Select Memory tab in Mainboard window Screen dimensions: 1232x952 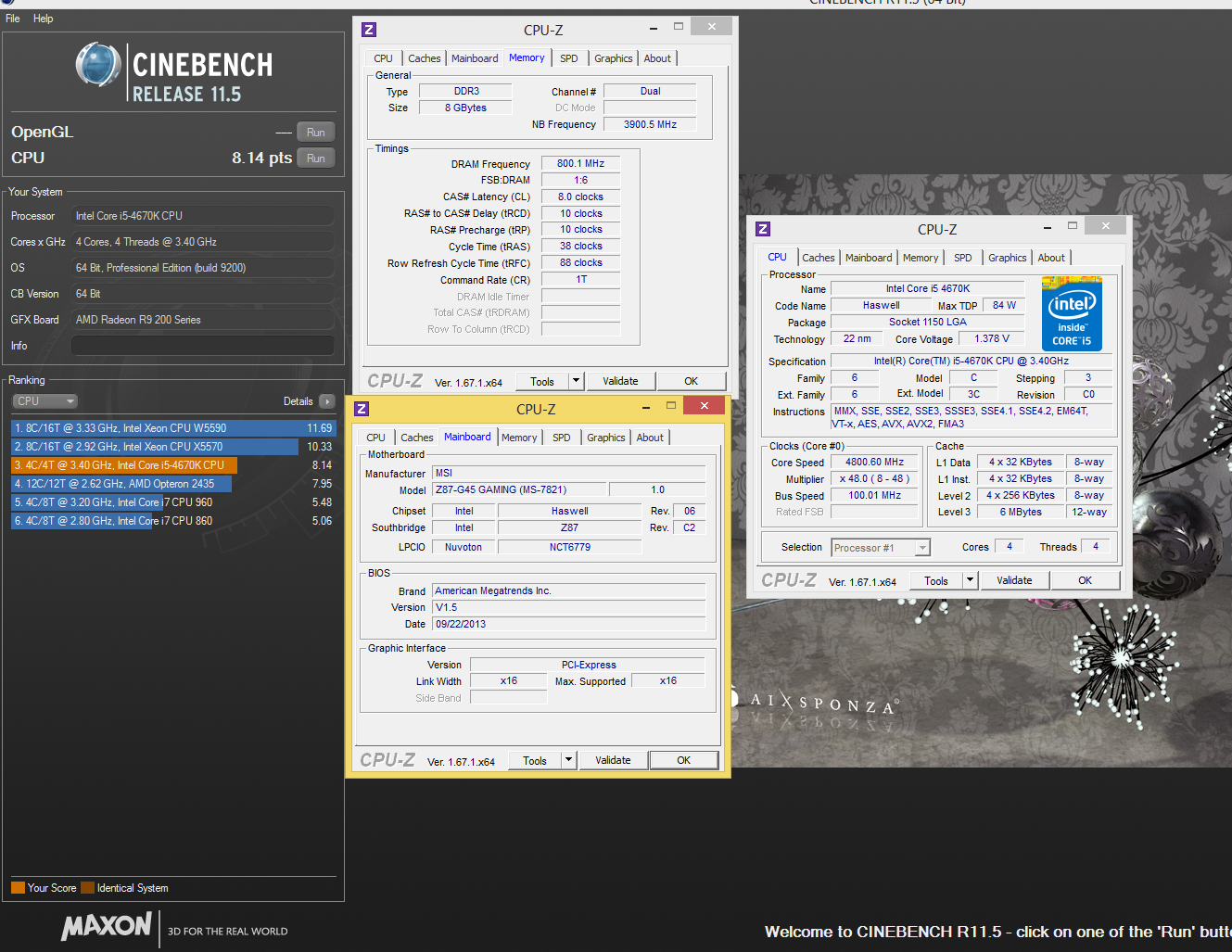tap(519, 438)
